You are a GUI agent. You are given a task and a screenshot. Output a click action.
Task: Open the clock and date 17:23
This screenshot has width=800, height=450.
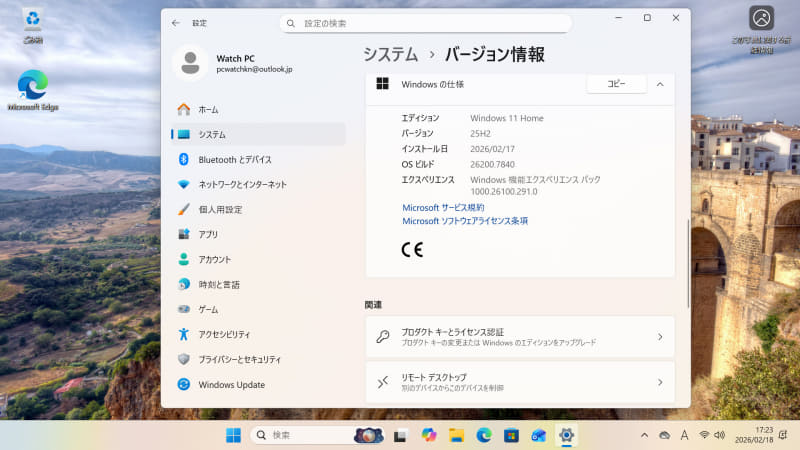click(x=754, y=435)
